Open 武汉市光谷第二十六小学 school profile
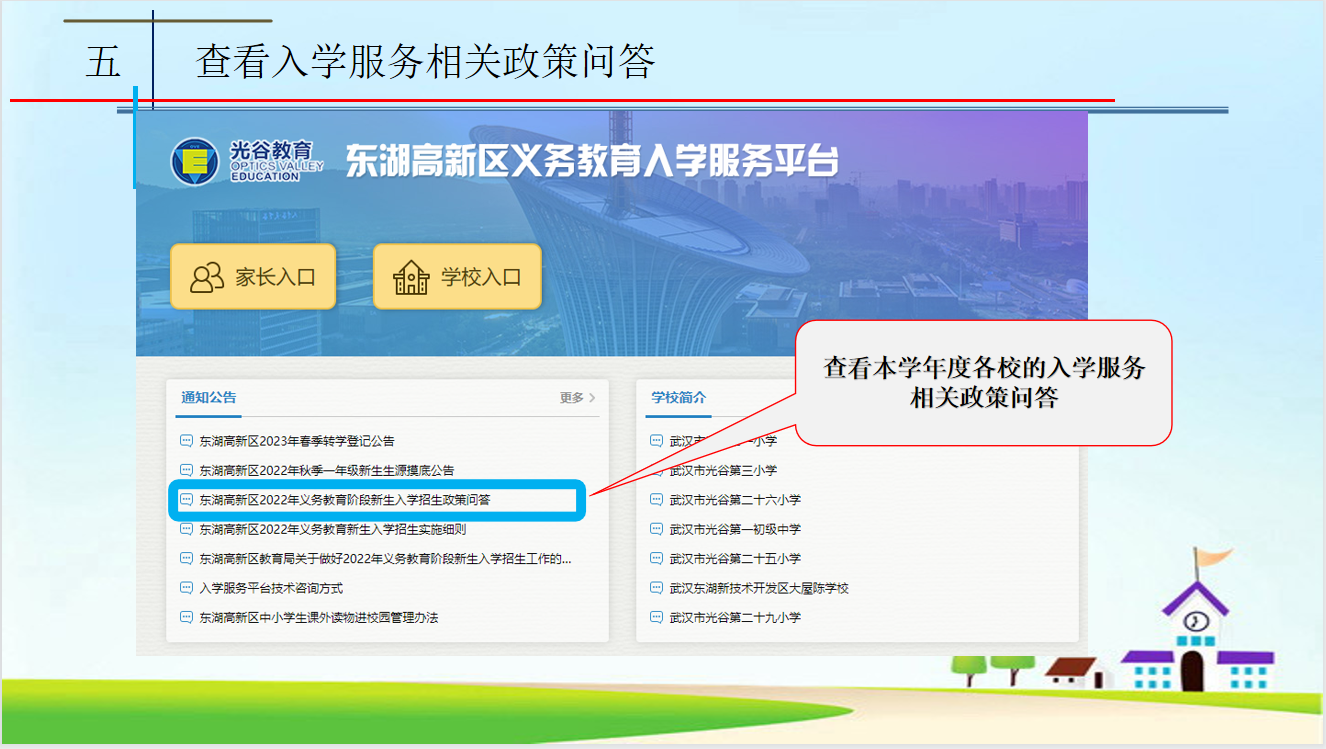1326x749 pixels. pos(735,500)
